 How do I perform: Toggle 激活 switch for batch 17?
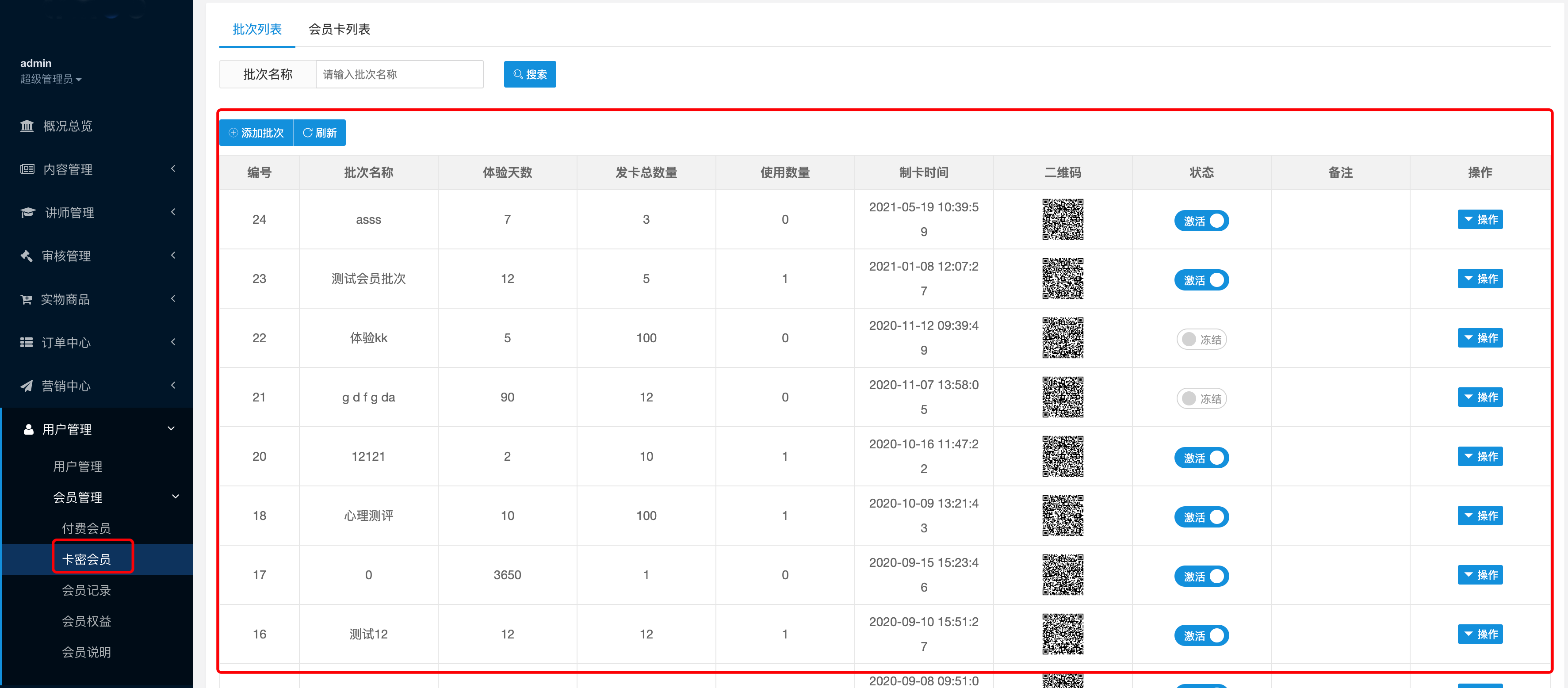point(1201,576)
